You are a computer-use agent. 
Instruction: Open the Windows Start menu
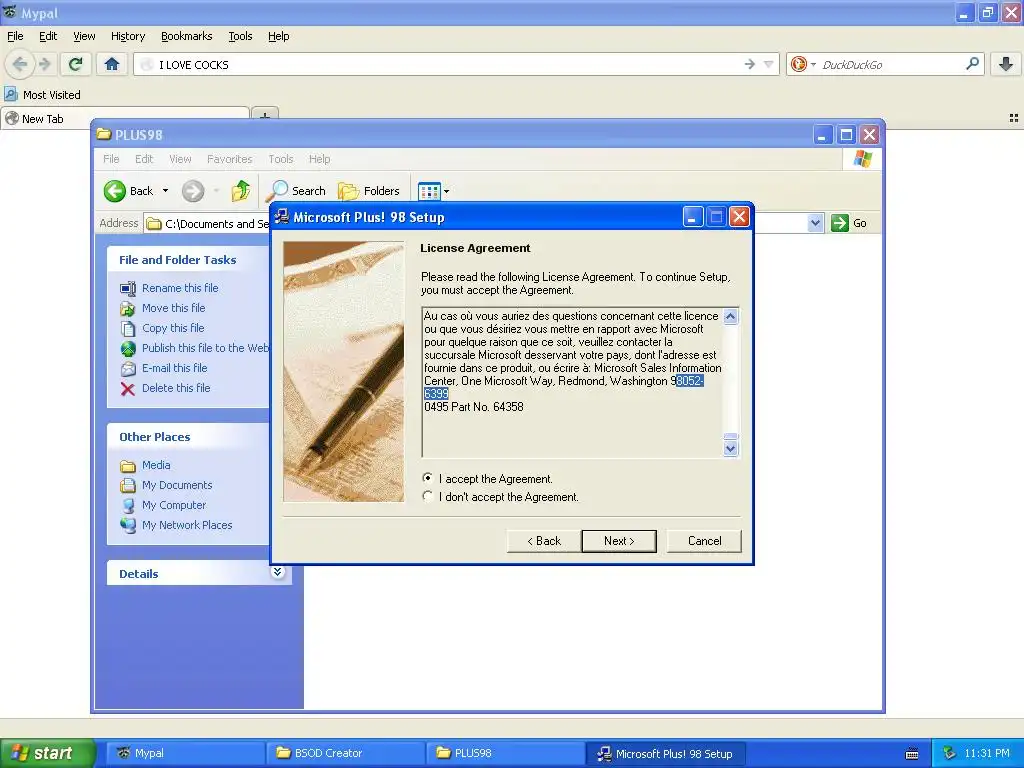point(48,753)
